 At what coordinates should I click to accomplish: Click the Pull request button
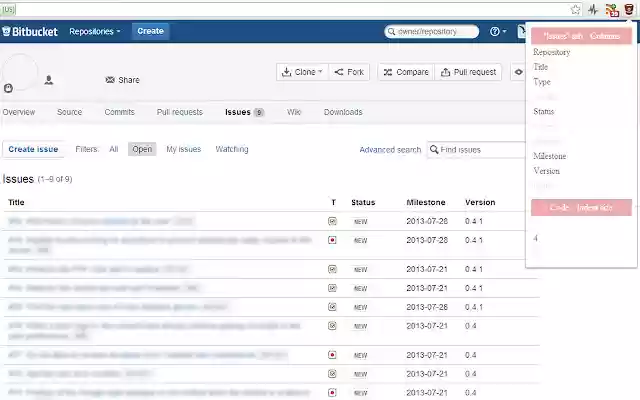click(468, 72)
